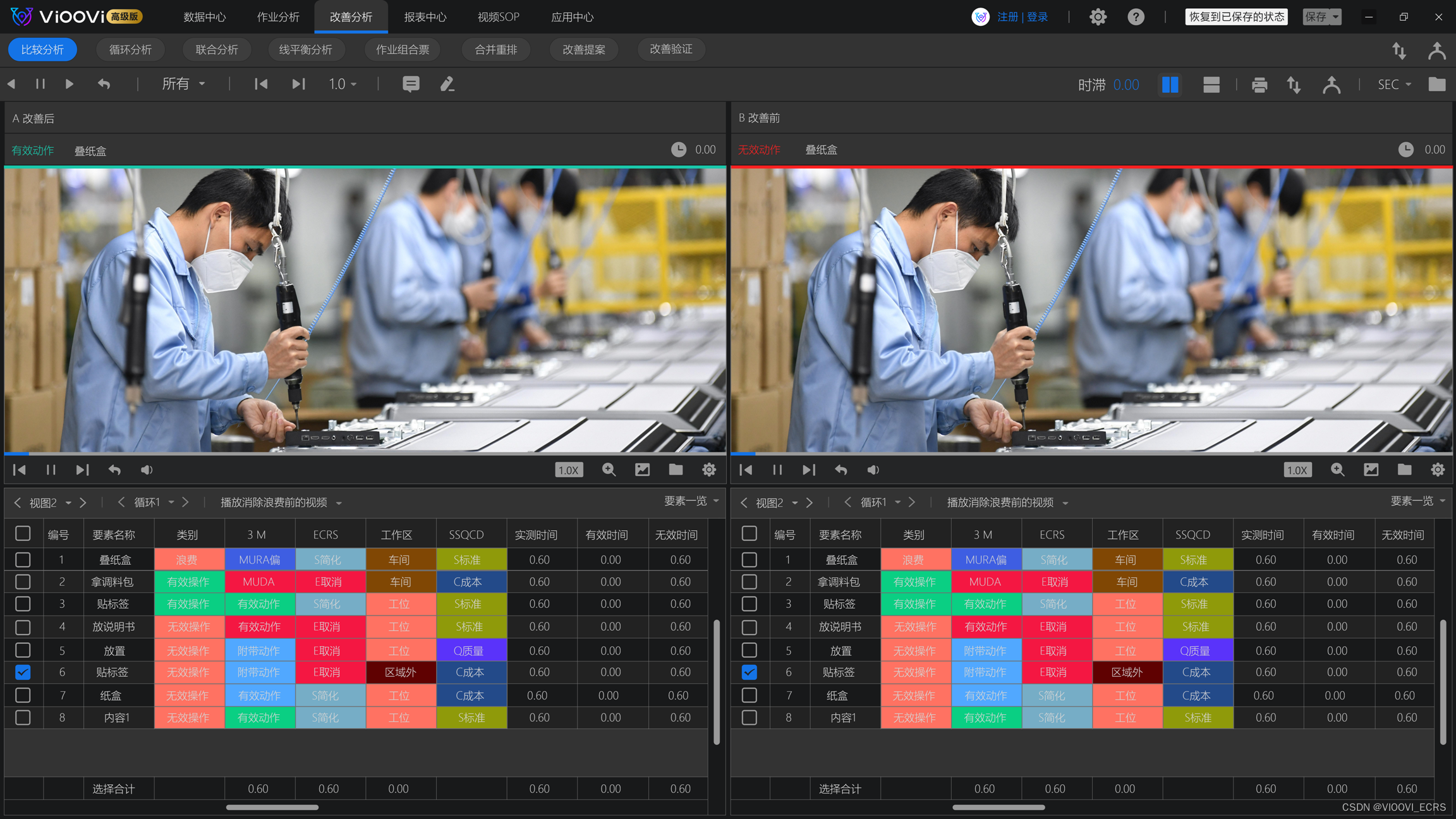Open the 所有 filter dropdown

coord(183,84)
